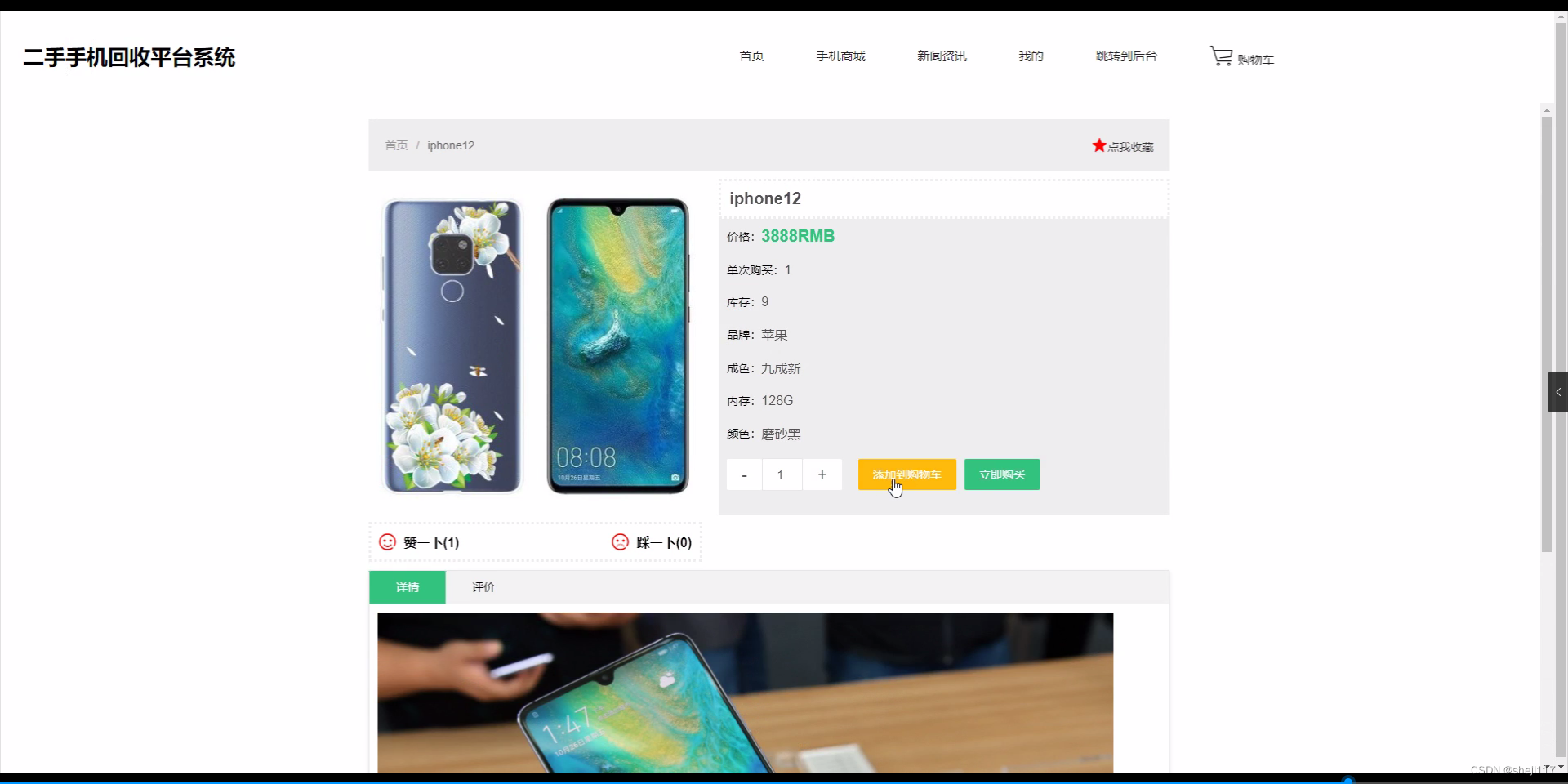This screenshot has height=784, width=1568.
Task: Add iphone12 to shopping cart
Action: tap(906, 474)
